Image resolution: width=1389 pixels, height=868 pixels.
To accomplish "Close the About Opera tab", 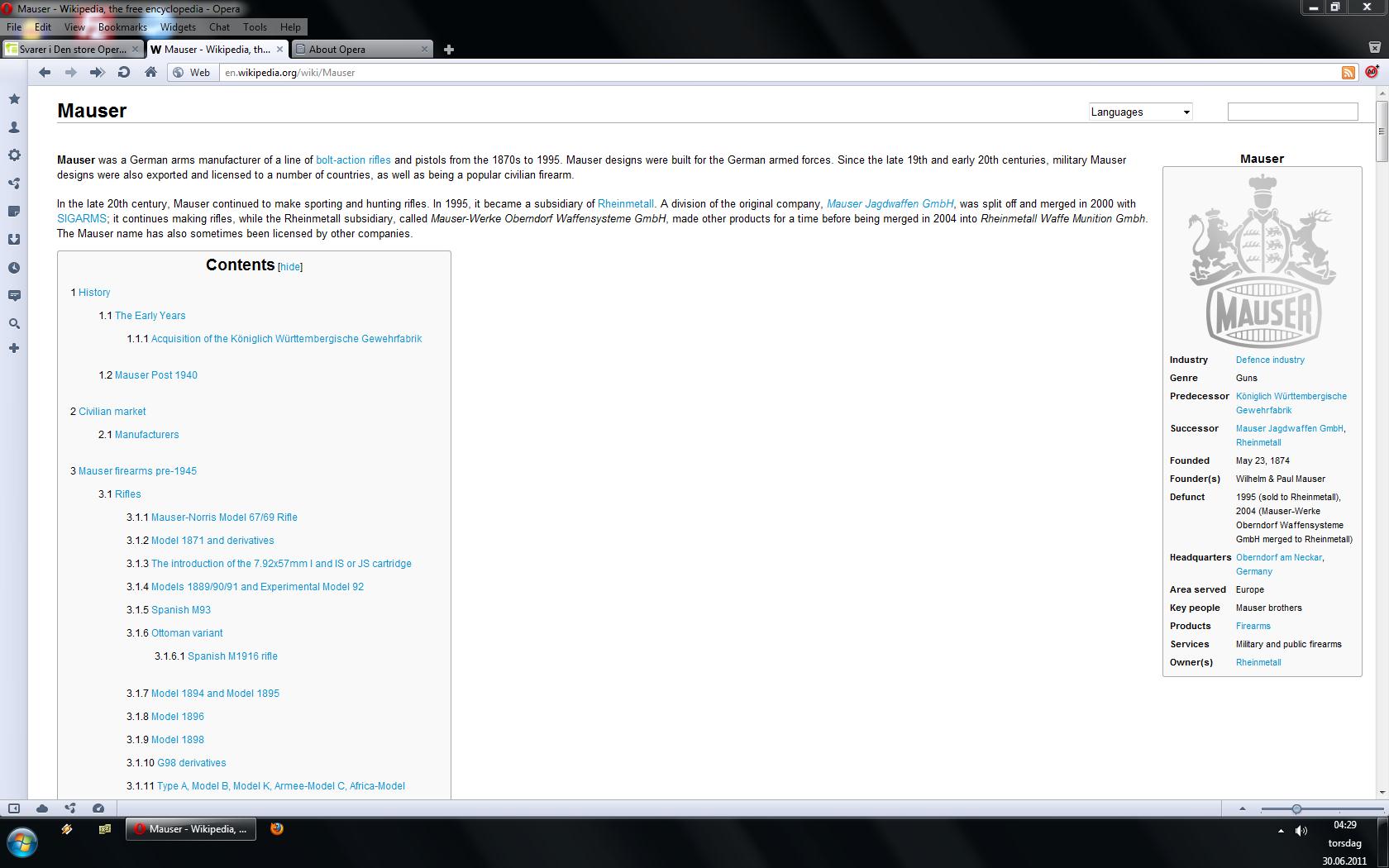I will pyautogui.click(x=424, y=50).
